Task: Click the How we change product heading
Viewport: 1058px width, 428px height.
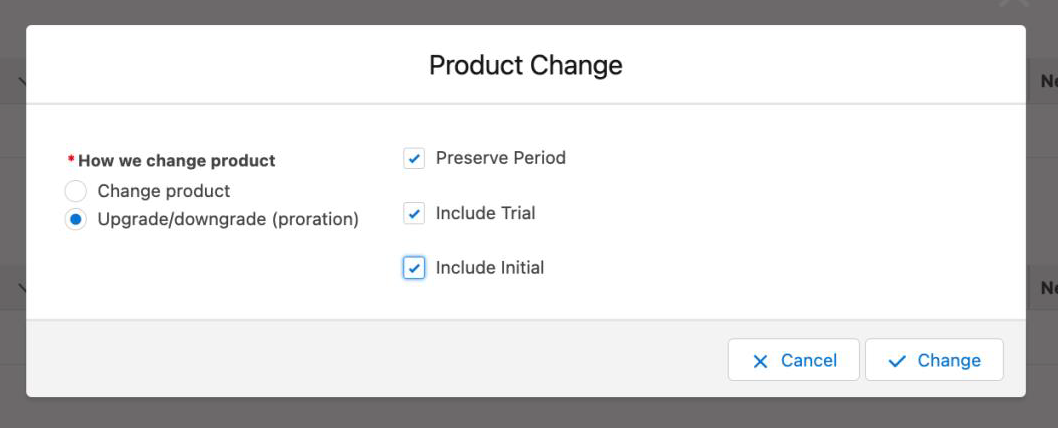Action: click(x=176, y=160)
